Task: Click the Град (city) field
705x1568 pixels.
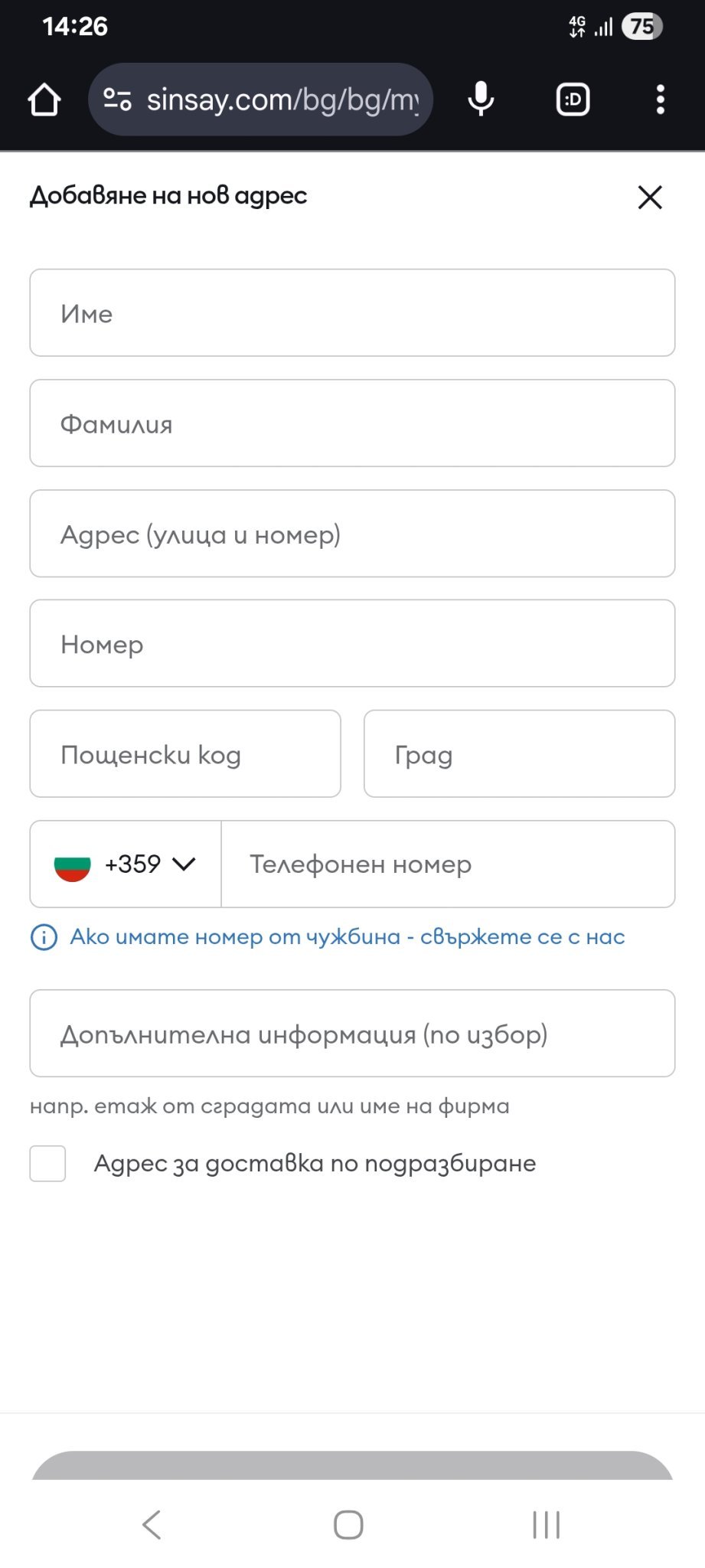Action: coord(519,754)
